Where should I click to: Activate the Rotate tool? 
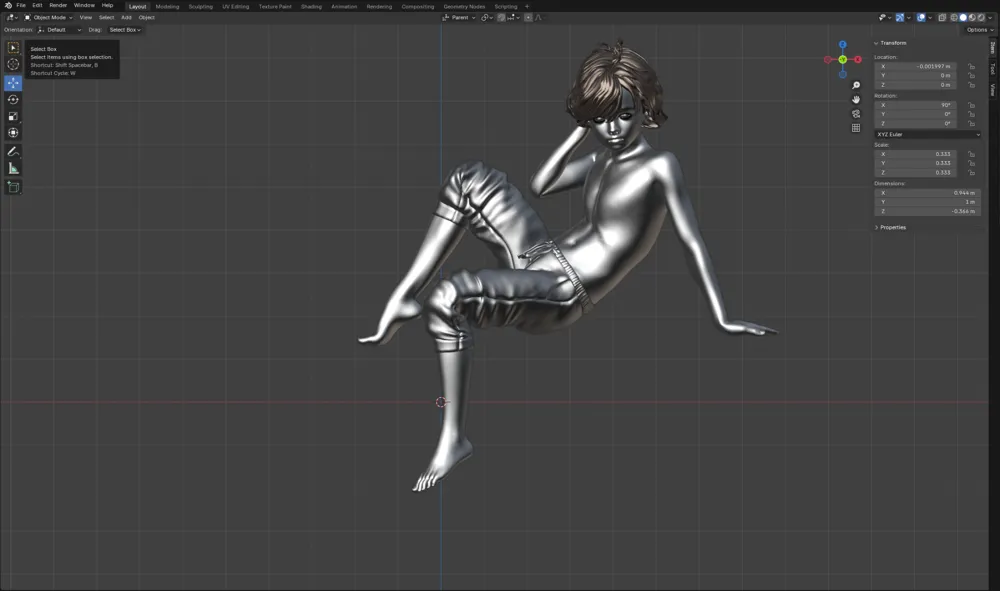pyautogui.click(x=13, y=99)
